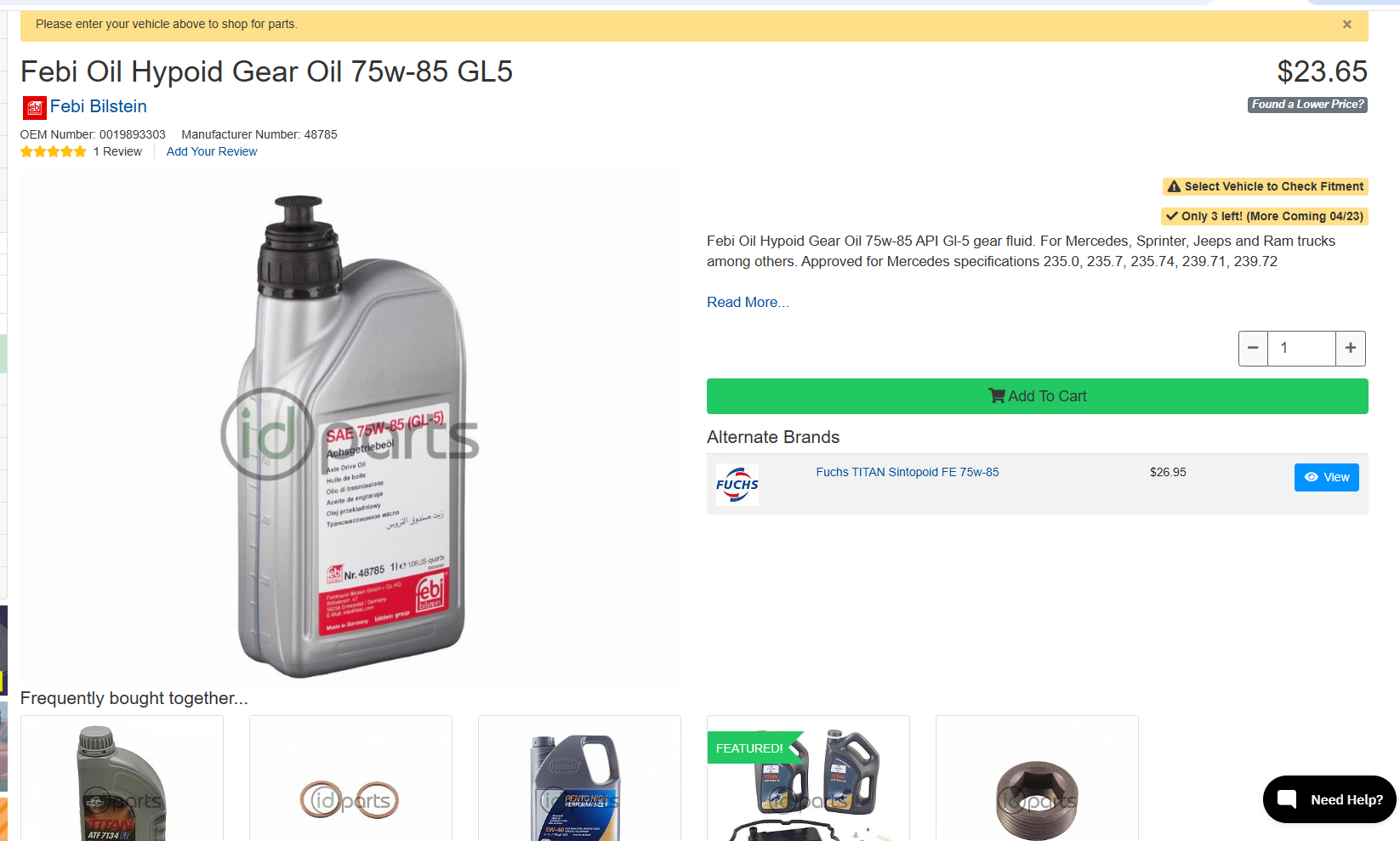Click the quantity input field
This screenshot has height=841, width=1400.
[x=1301, y=349]
